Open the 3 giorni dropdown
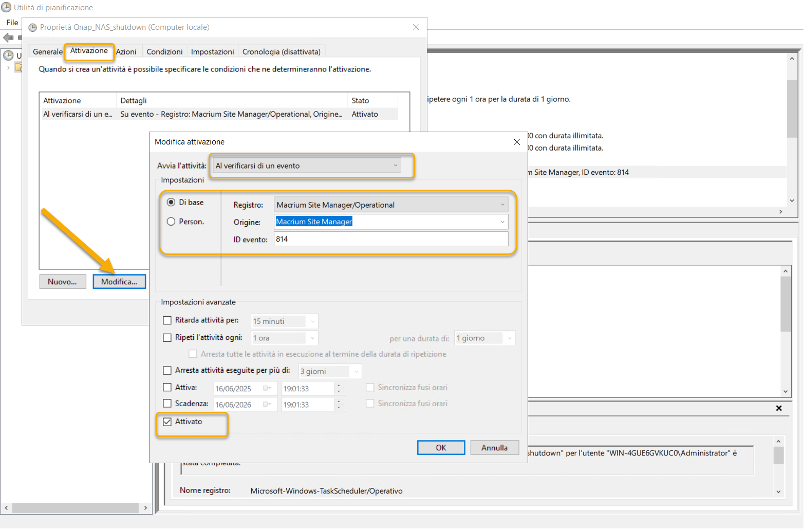The image size is (805, 530). 329,371
